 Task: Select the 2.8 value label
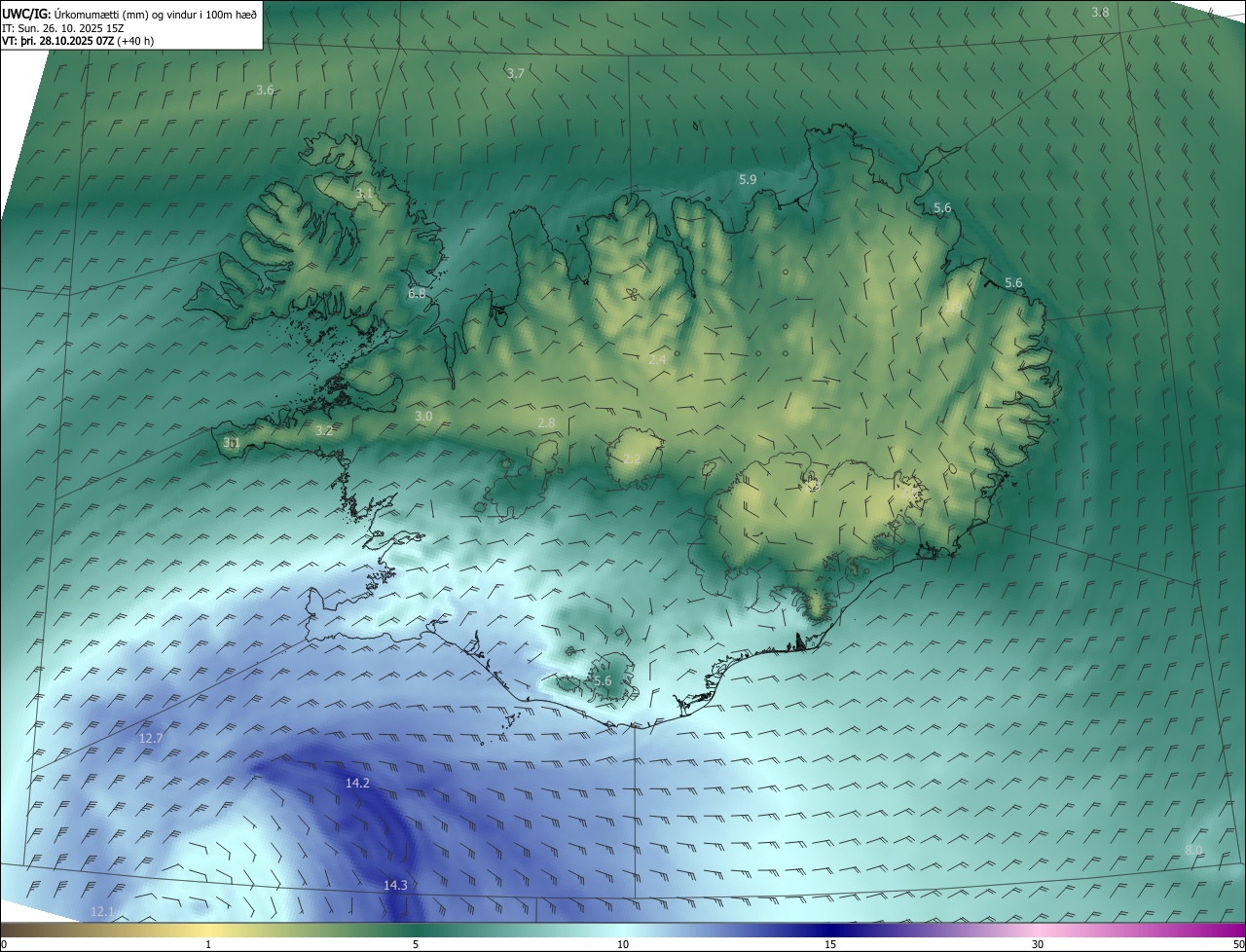click(546, 423)
